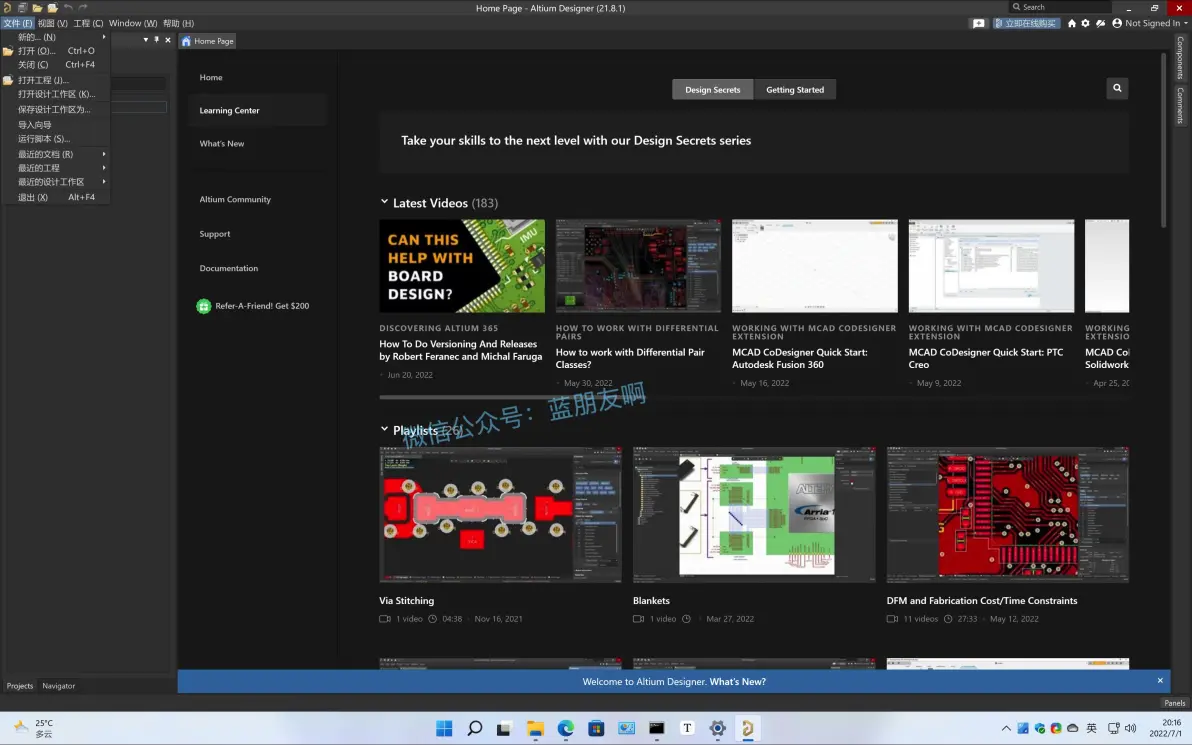Open the Windows Start menu
Image resolution: width=1192 pixels, height=745 pixels.
(x=444, y=728)
